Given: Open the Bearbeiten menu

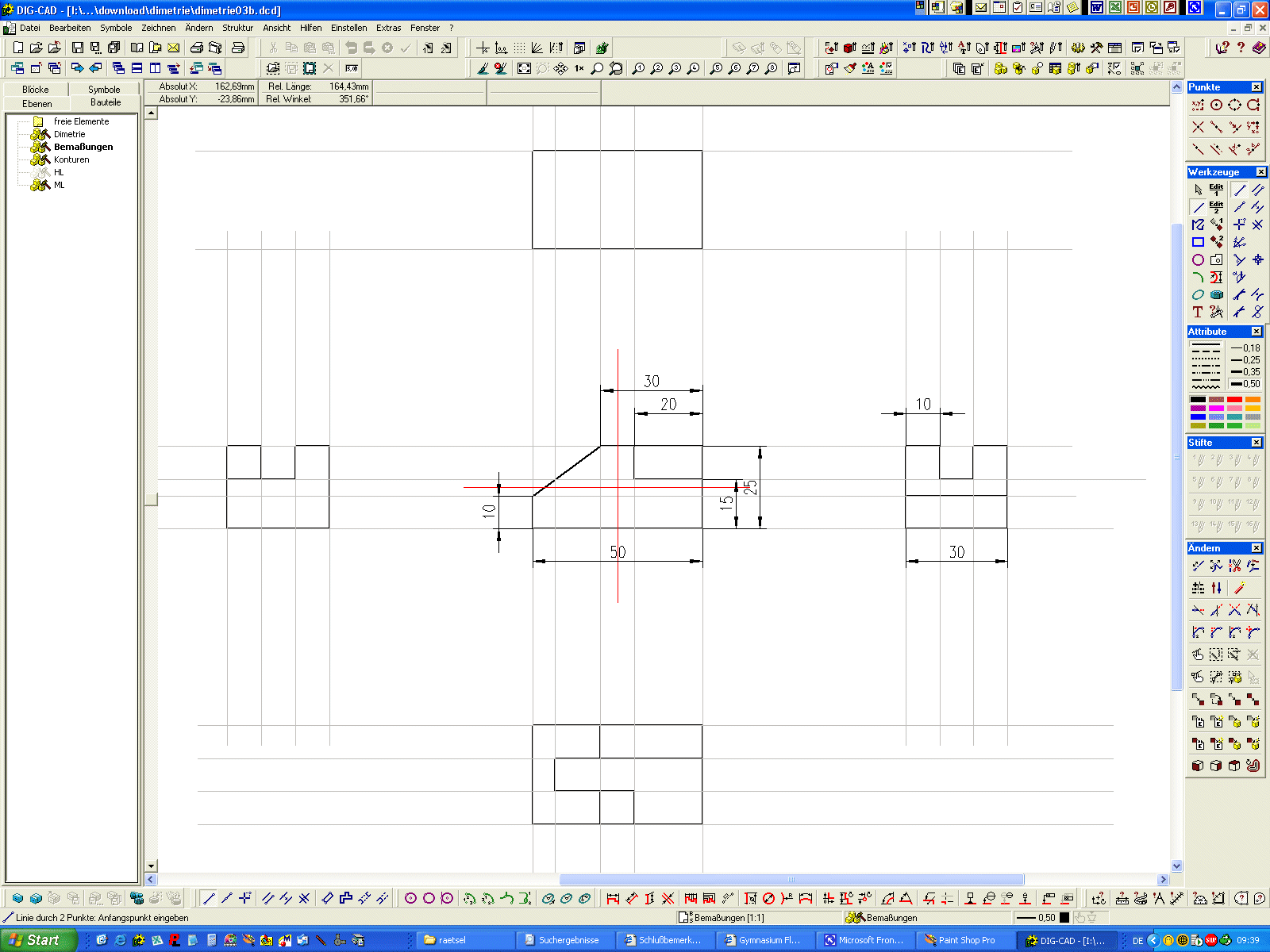Looking at the screenshot, I should [x=70, y=28].
